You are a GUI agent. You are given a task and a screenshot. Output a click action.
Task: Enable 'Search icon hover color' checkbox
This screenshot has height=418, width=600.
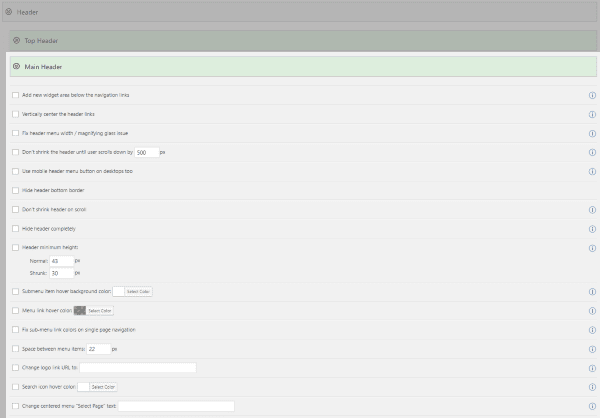15,387
